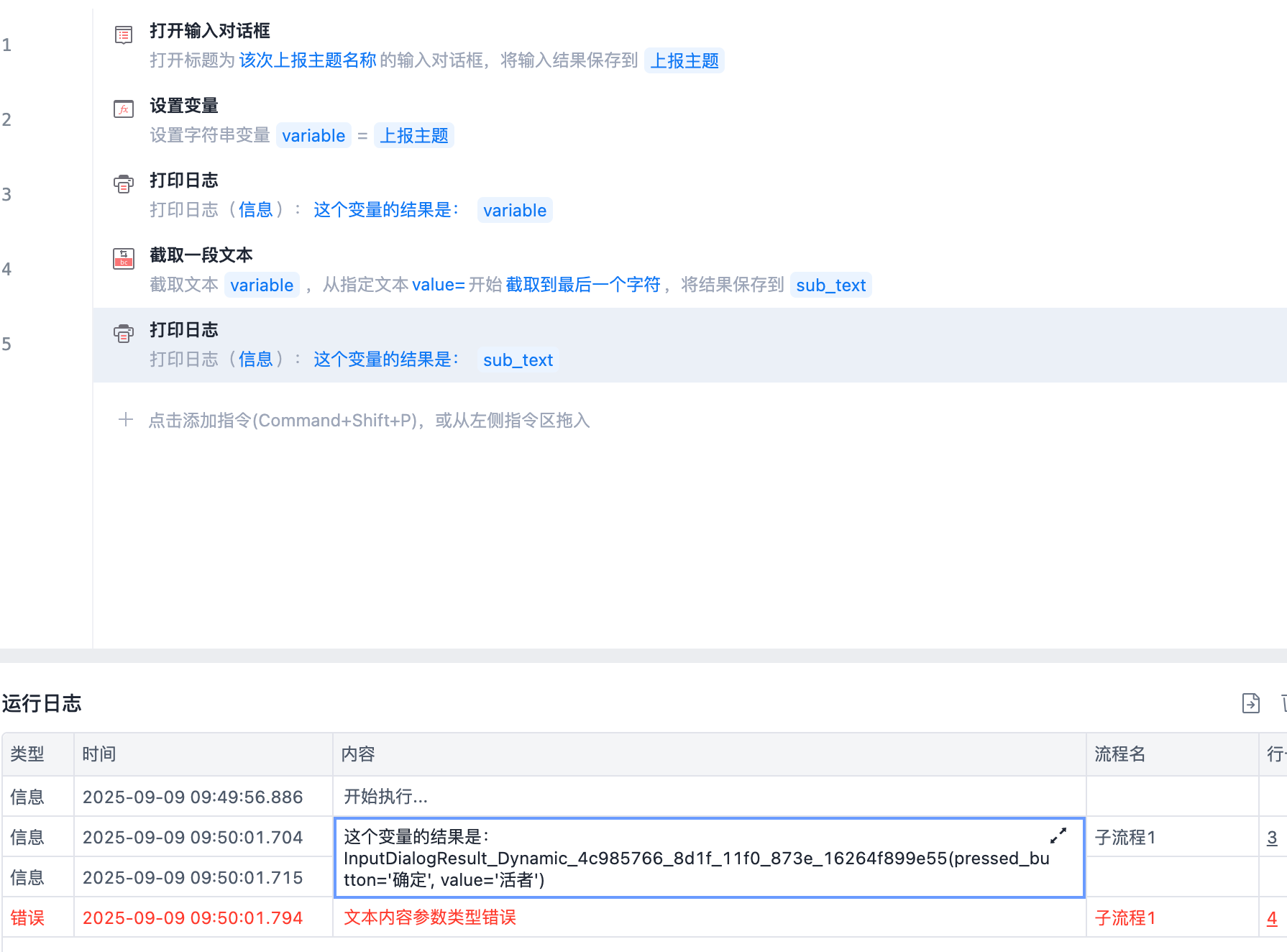Click the text extraction icon on step 4
The image size is (1287, 952).
[124, 258]
